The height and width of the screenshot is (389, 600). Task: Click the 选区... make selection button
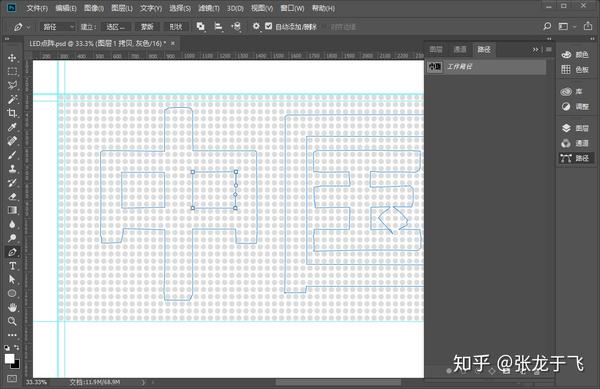116,27
